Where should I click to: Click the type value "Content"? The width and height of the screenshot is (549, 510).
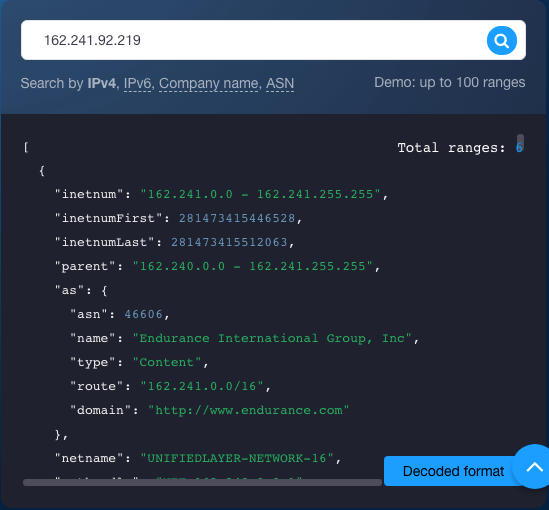[x=167, y=363]
